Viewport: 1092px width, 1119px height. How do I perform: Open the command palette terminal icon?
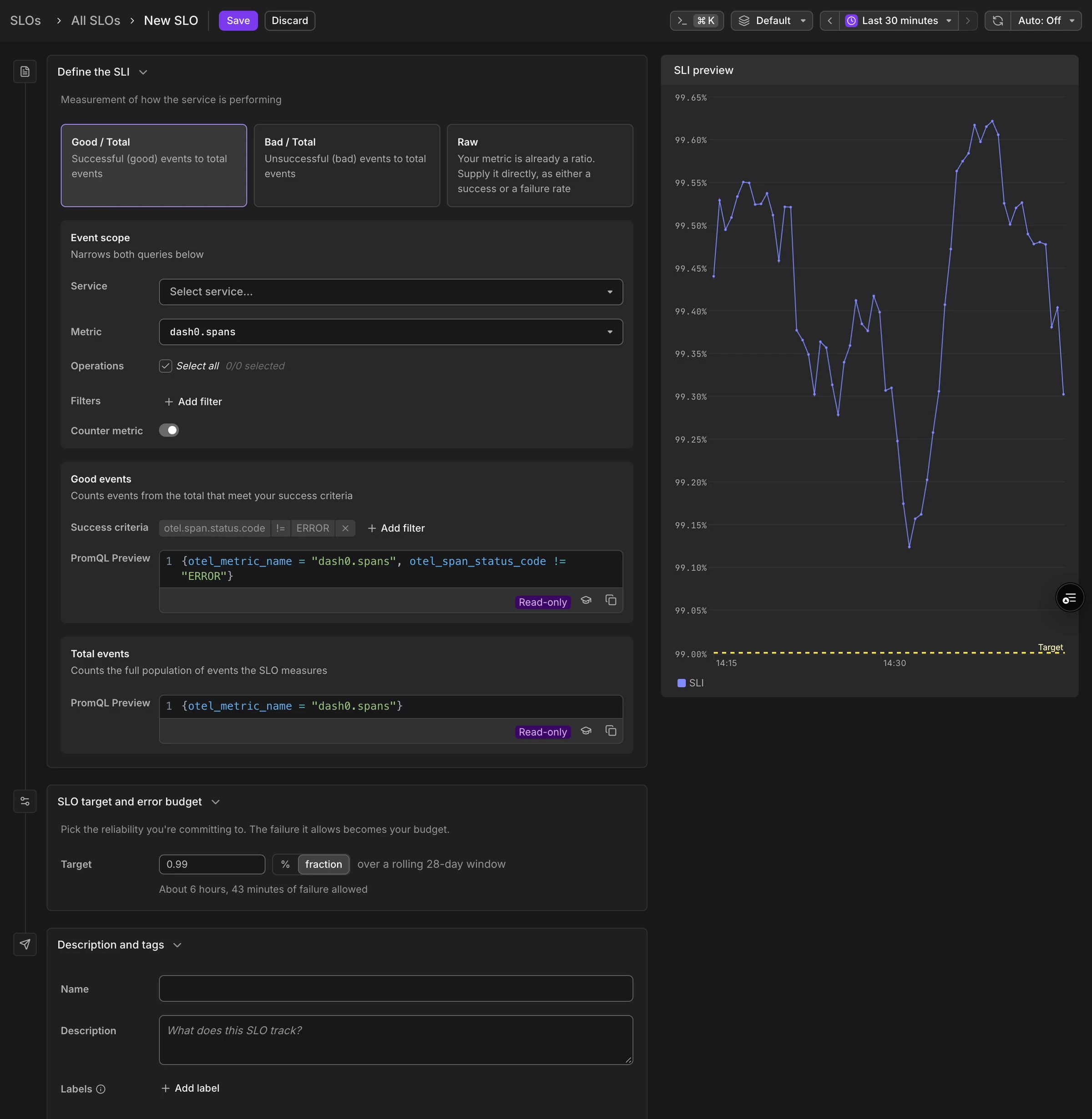coord(682,20)
